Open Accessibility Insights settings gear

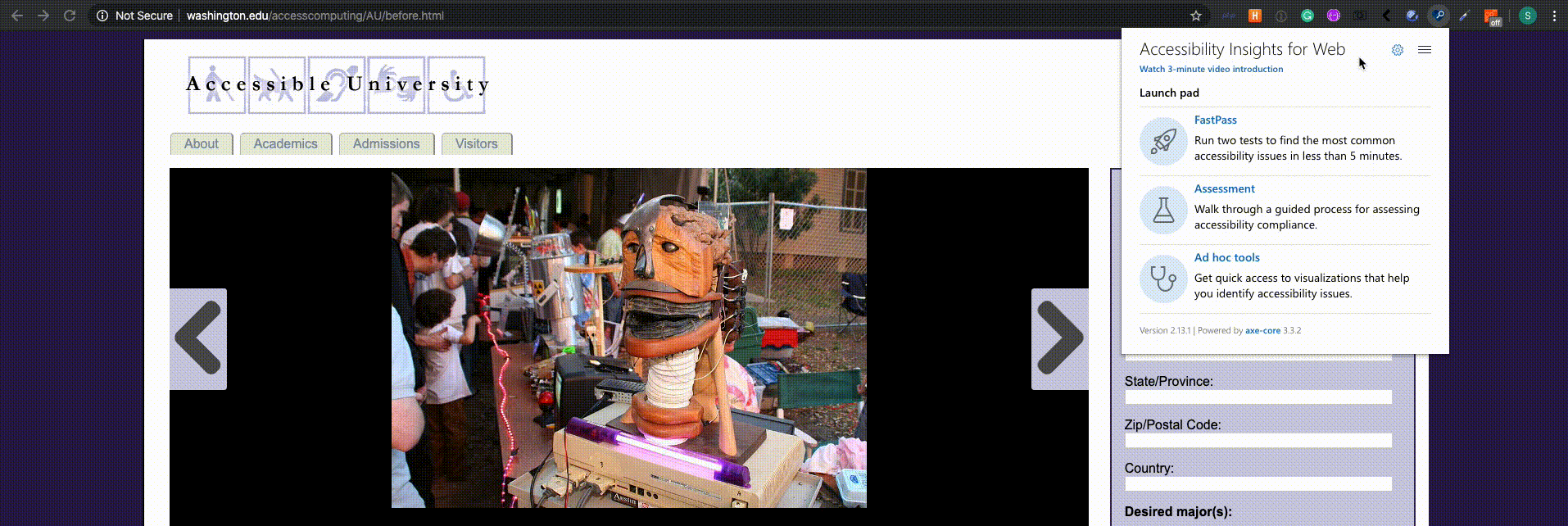tap(1398, 50)
